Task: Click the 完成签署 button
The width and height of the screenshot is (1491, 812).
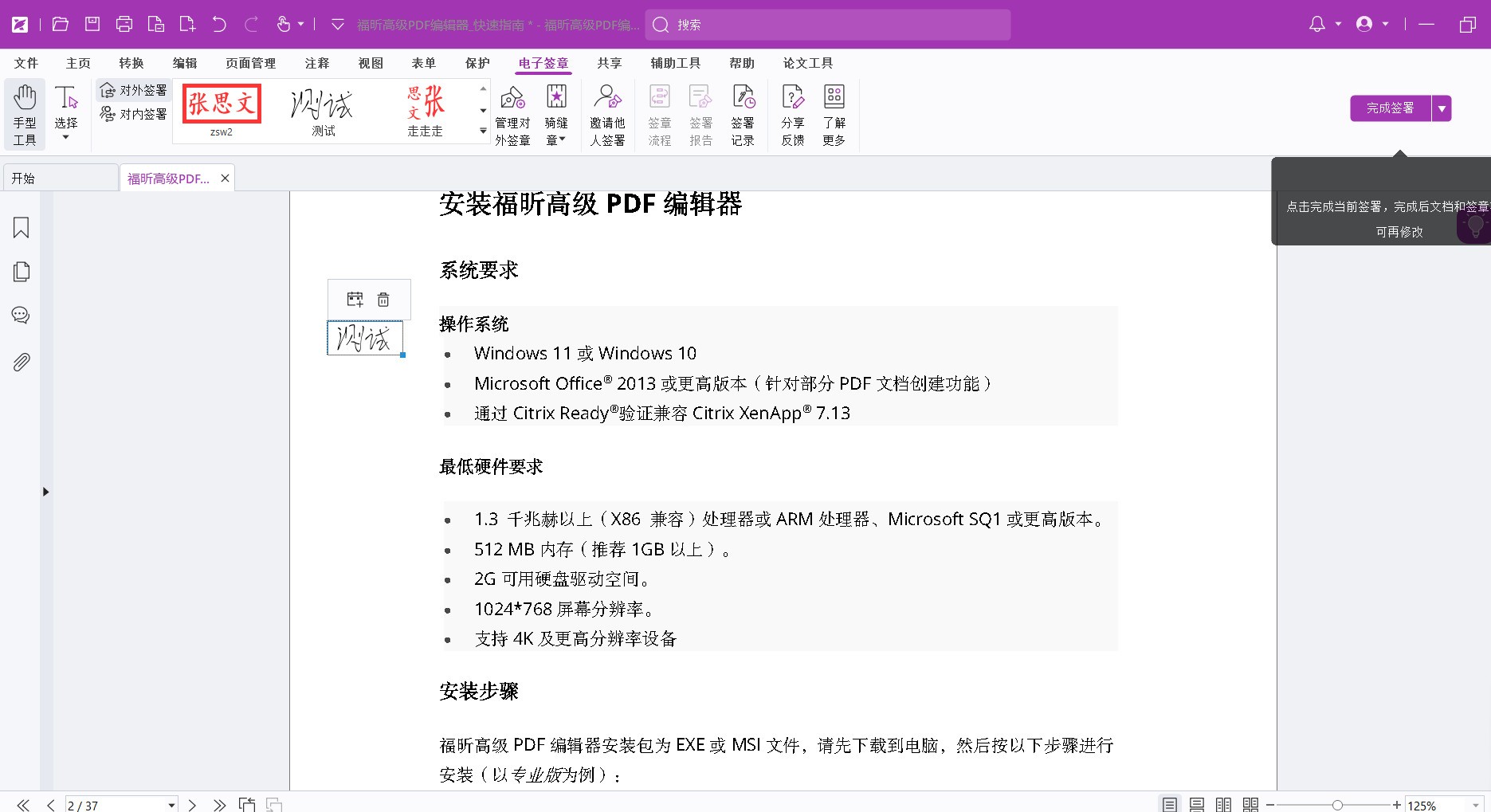Action: (1390, 108)
